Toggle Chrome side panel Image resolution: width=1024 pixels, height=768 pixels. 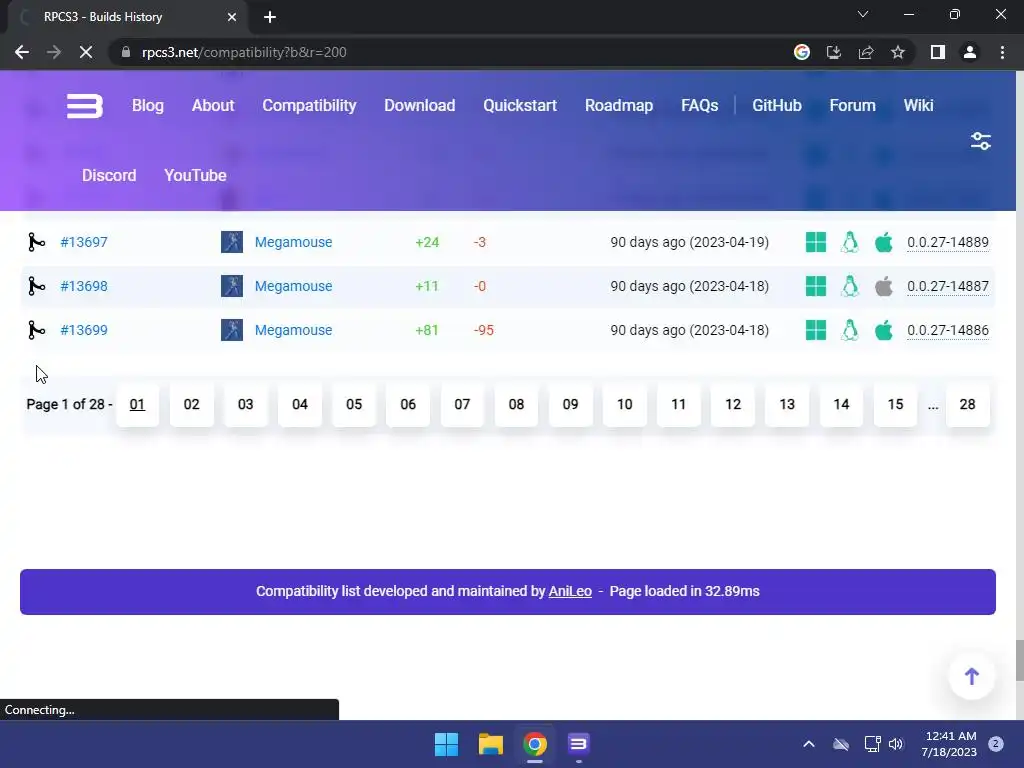(x=938, y=52)
